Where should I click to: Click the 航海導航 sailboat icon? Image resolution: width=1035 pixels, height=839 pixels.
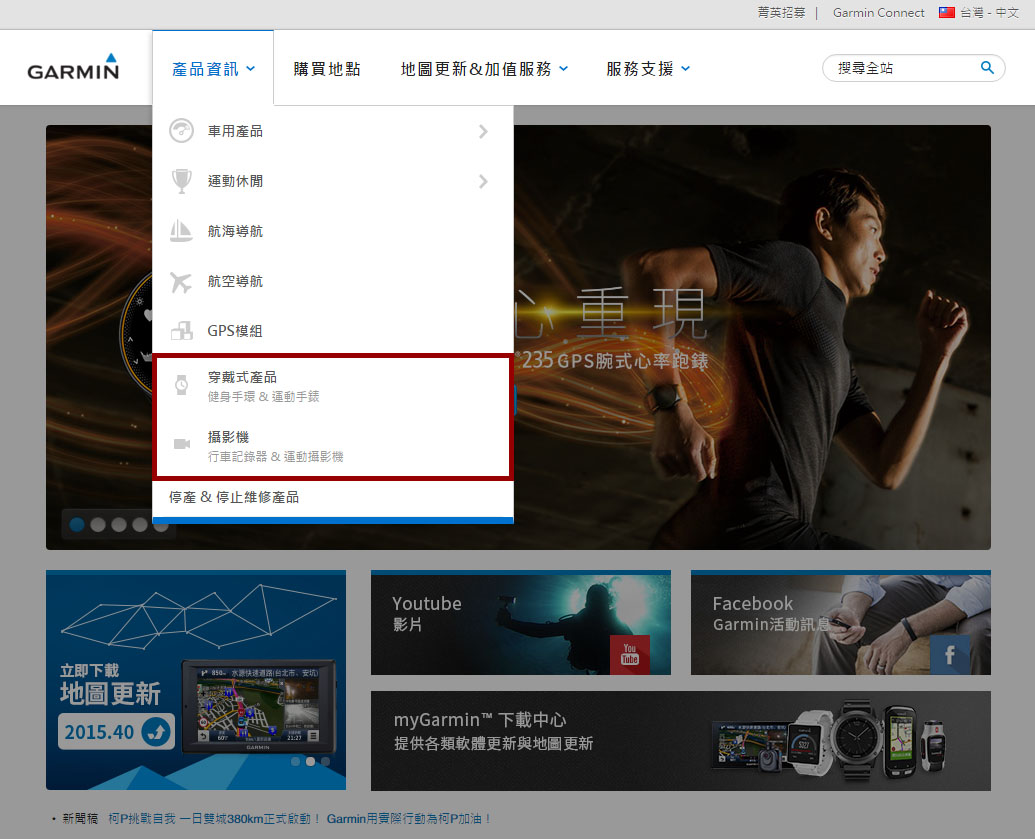click(181, 231)
